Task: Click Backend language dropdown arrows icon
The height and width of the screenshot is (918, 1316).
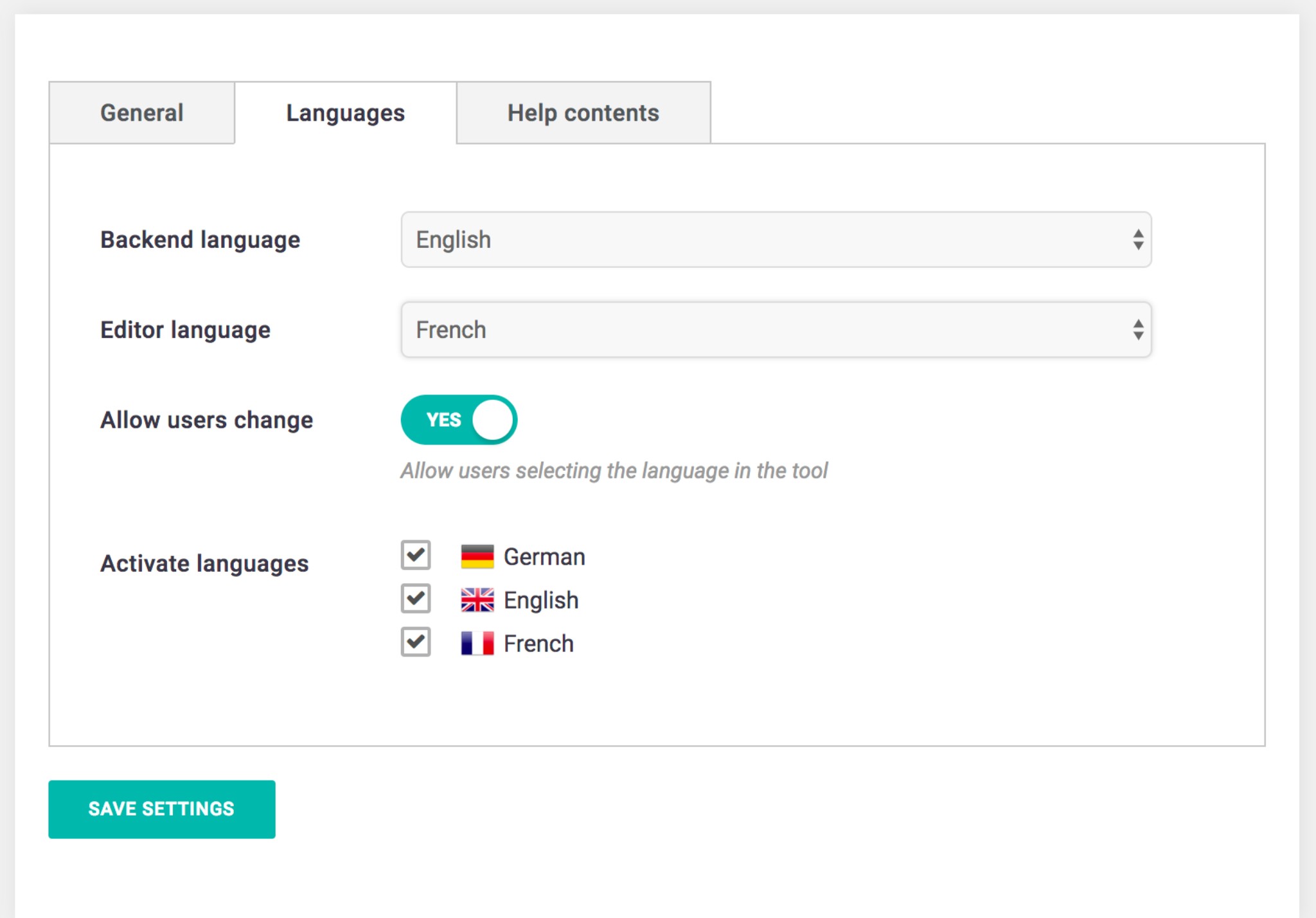Action: (x=1138, y=240)
